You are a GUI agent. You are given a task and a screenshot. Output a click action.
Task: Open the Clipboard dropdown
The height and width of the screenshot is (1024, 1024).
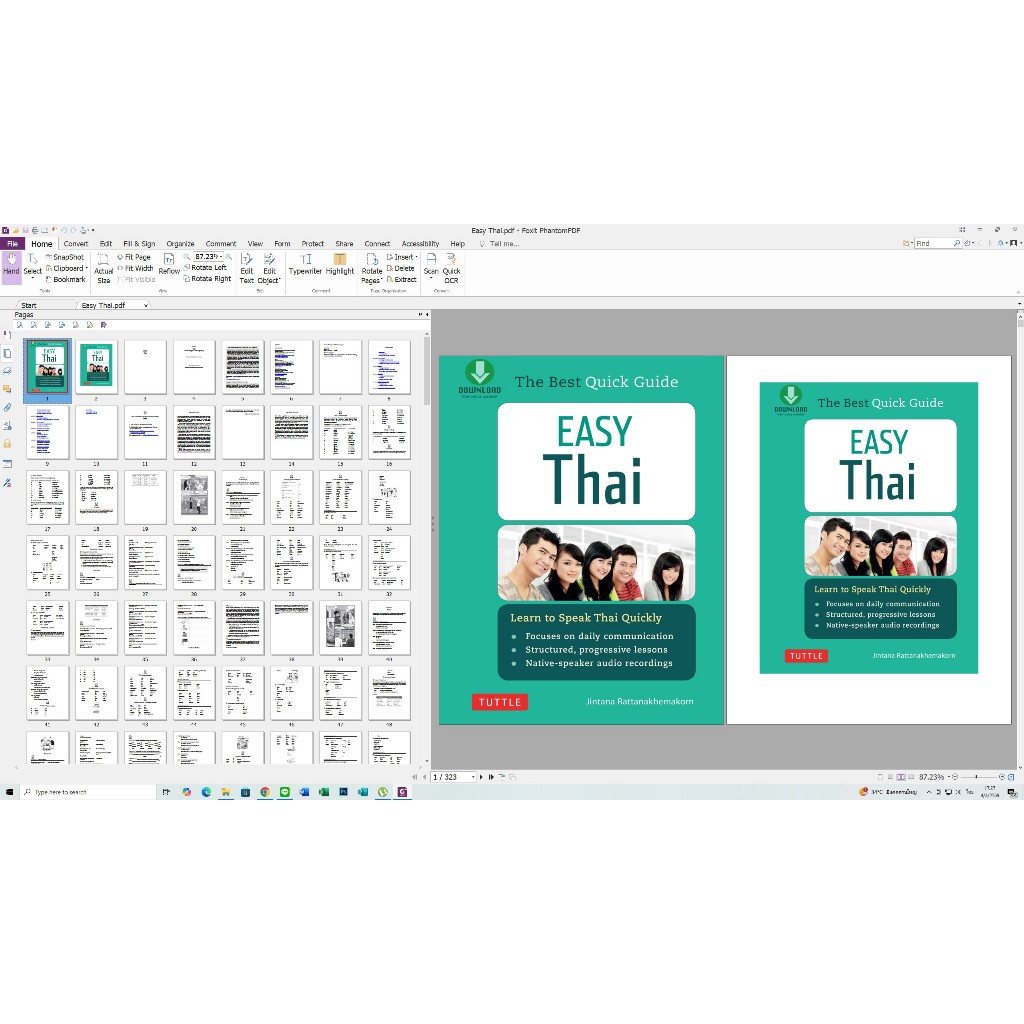point(67,268)
